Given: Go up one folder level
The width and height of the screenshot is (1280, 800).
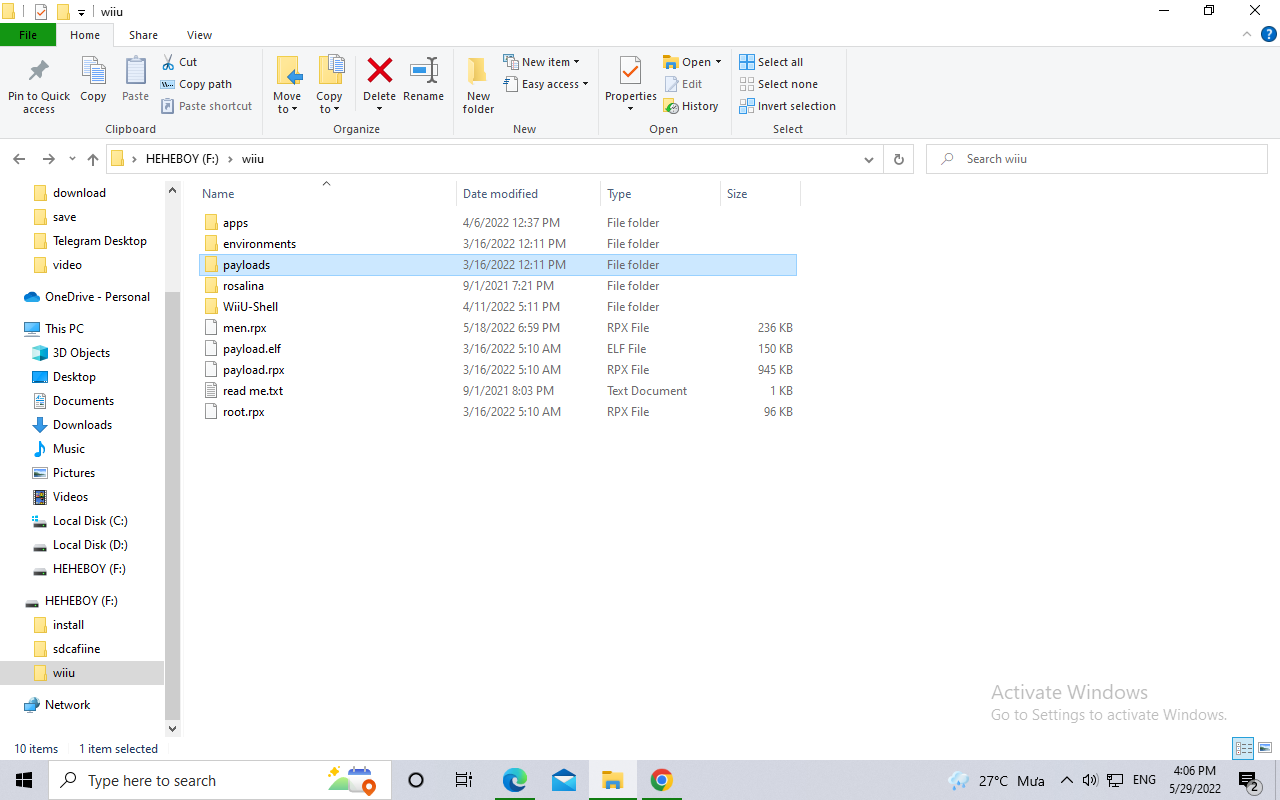Looking at the screenshot, I should click(93, 159).
